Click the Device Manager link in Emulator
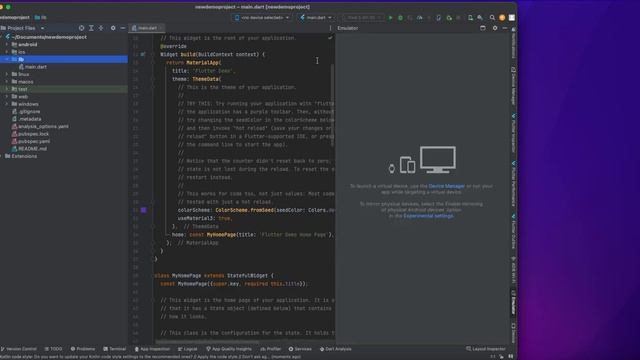Viewport: 640px width, 360px height. 447,186
